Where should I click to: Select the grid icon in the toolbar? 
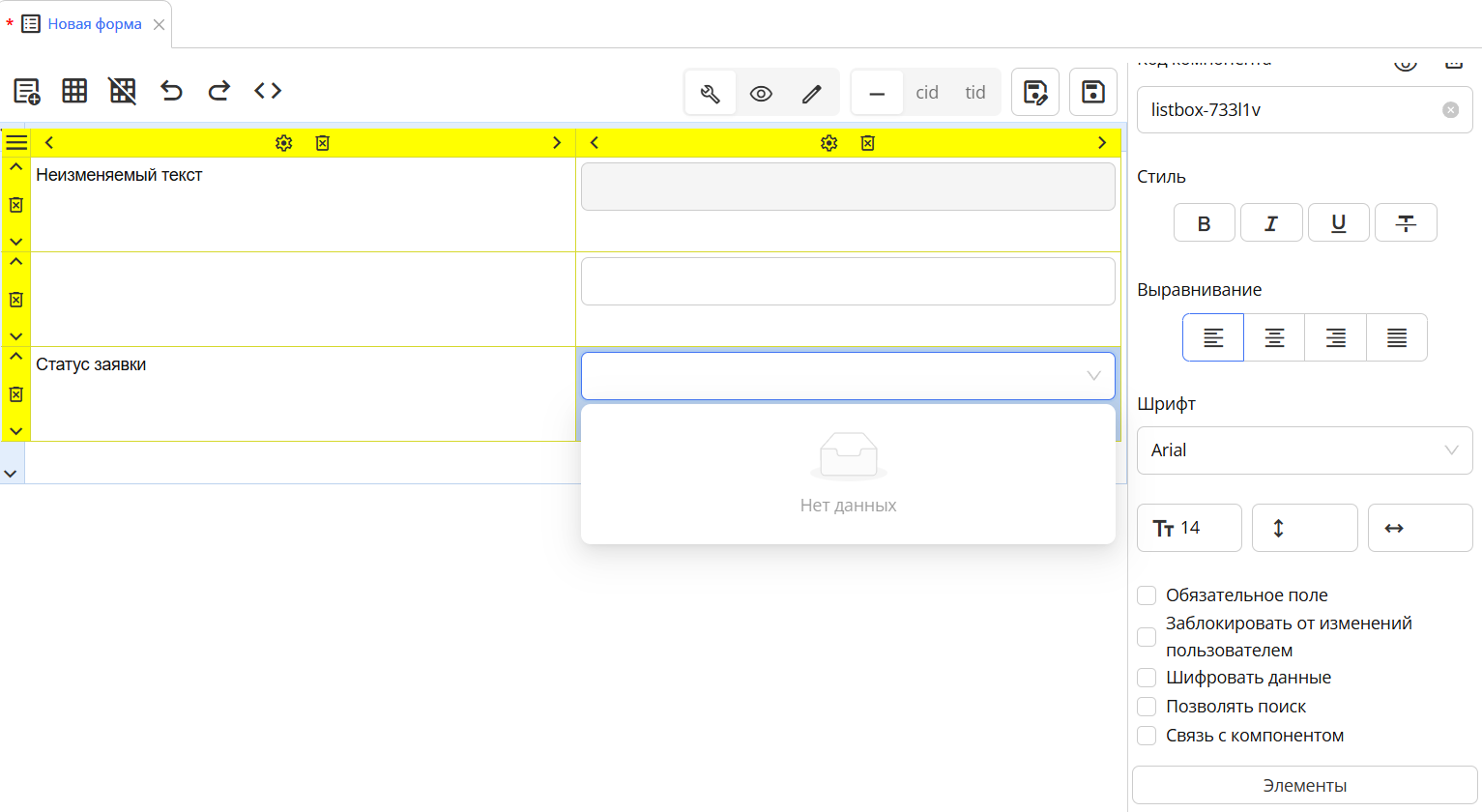pos(74,90)
